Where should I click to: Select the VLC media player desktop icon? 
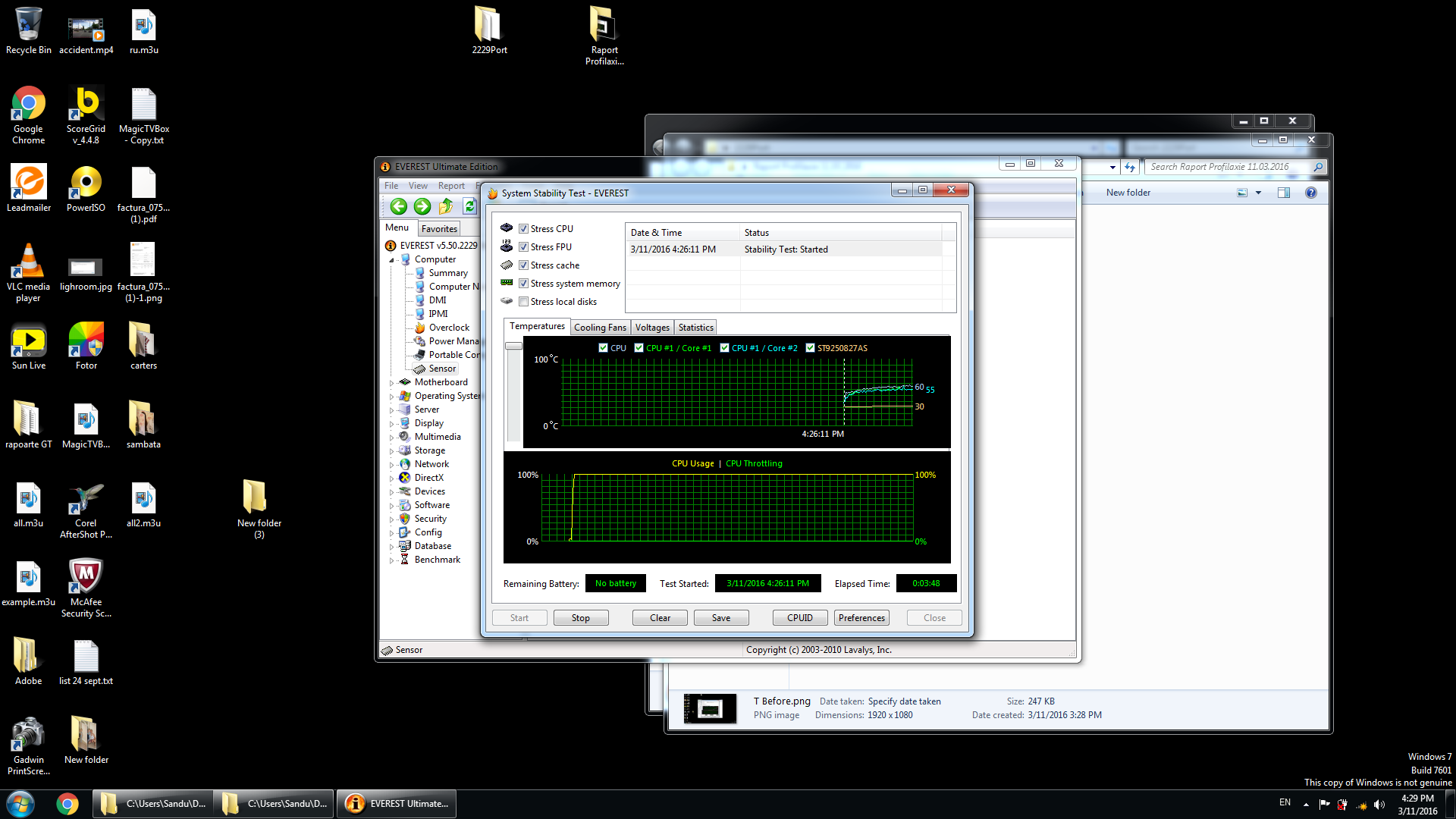click(x=28, y=273)
